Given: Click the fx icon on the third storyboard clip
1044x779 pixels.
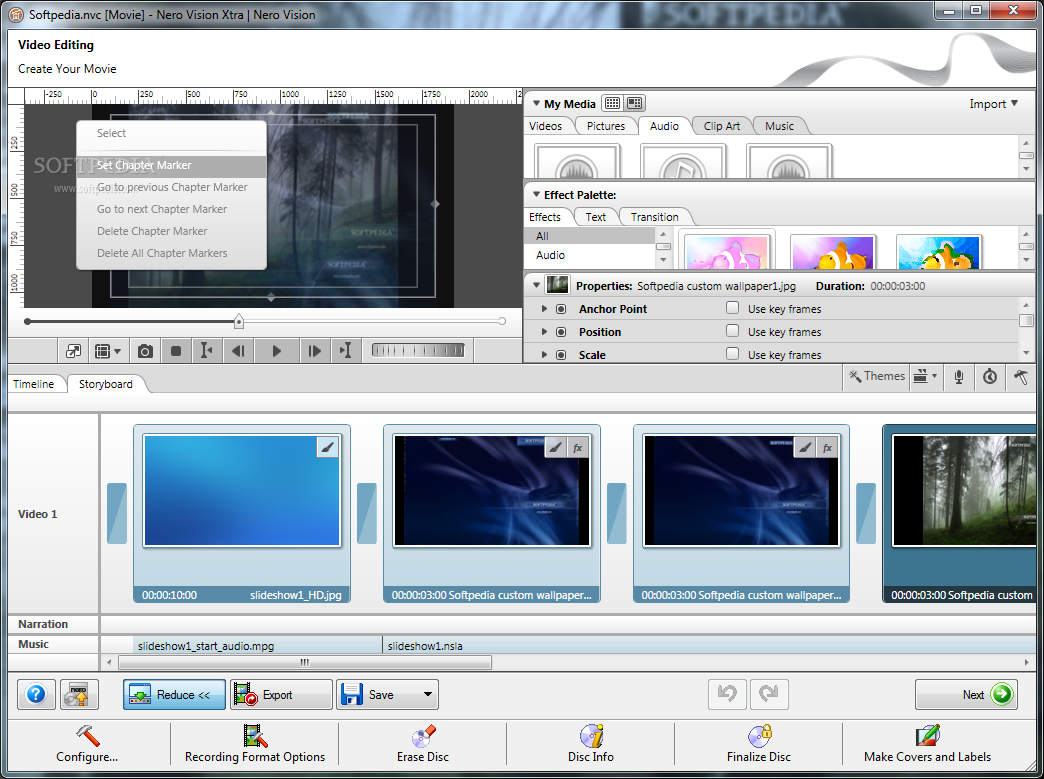Looking at the screenshot, I should [828, 448].
